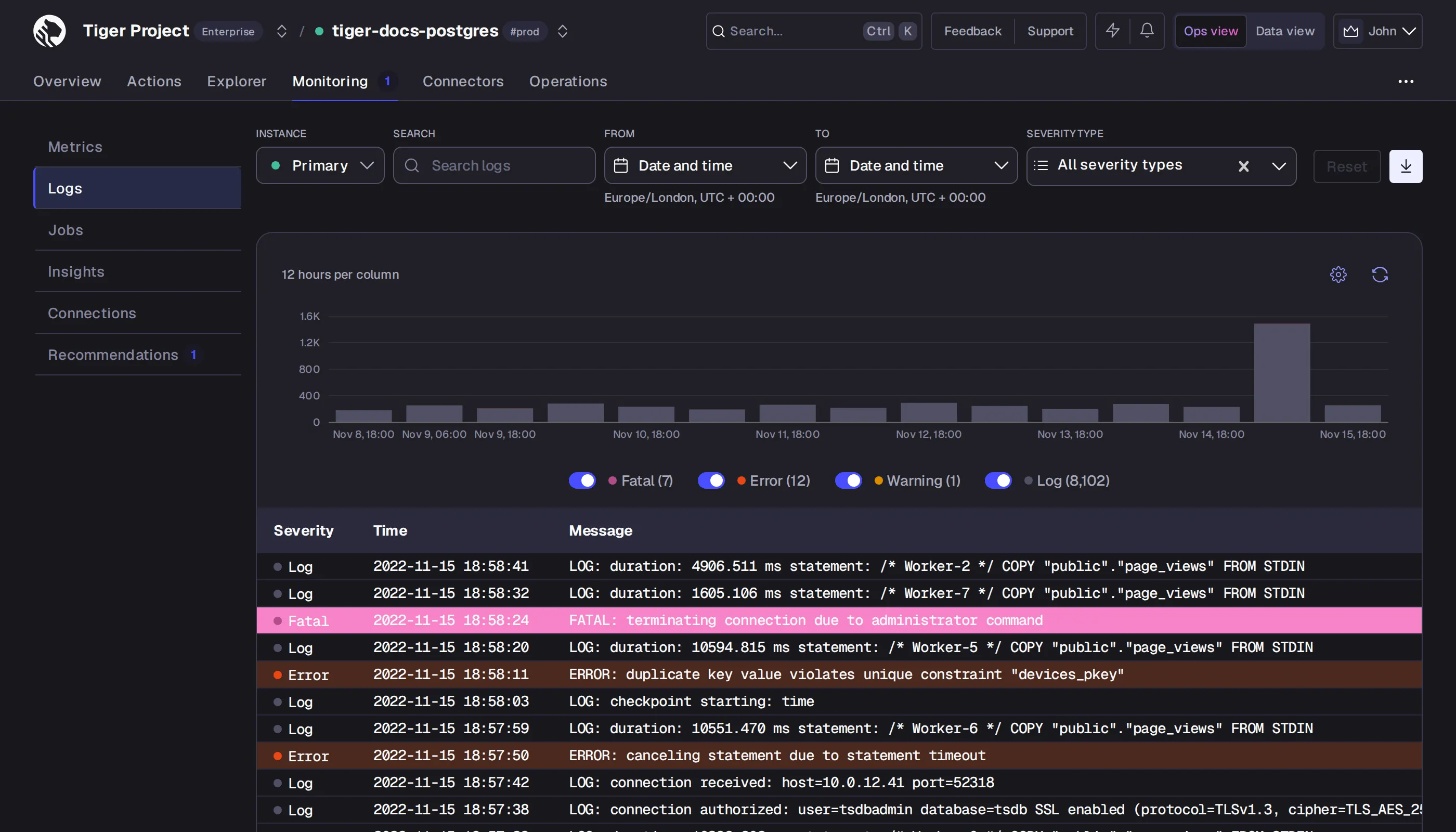Go to the Overview tab
Viewport: 1456px width, 832px height.
(x=67, y=81)
